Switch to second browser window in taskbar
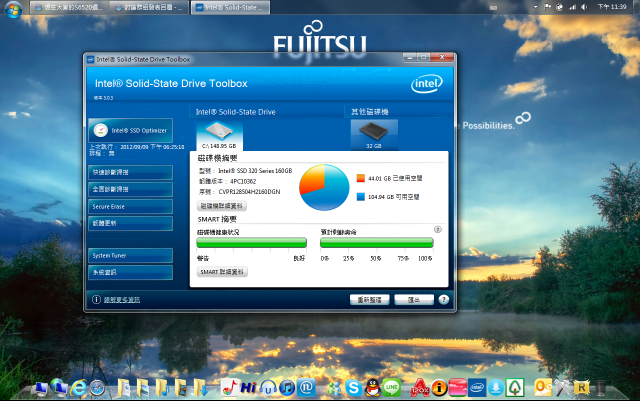640x401 pixels. click(150, 7)
